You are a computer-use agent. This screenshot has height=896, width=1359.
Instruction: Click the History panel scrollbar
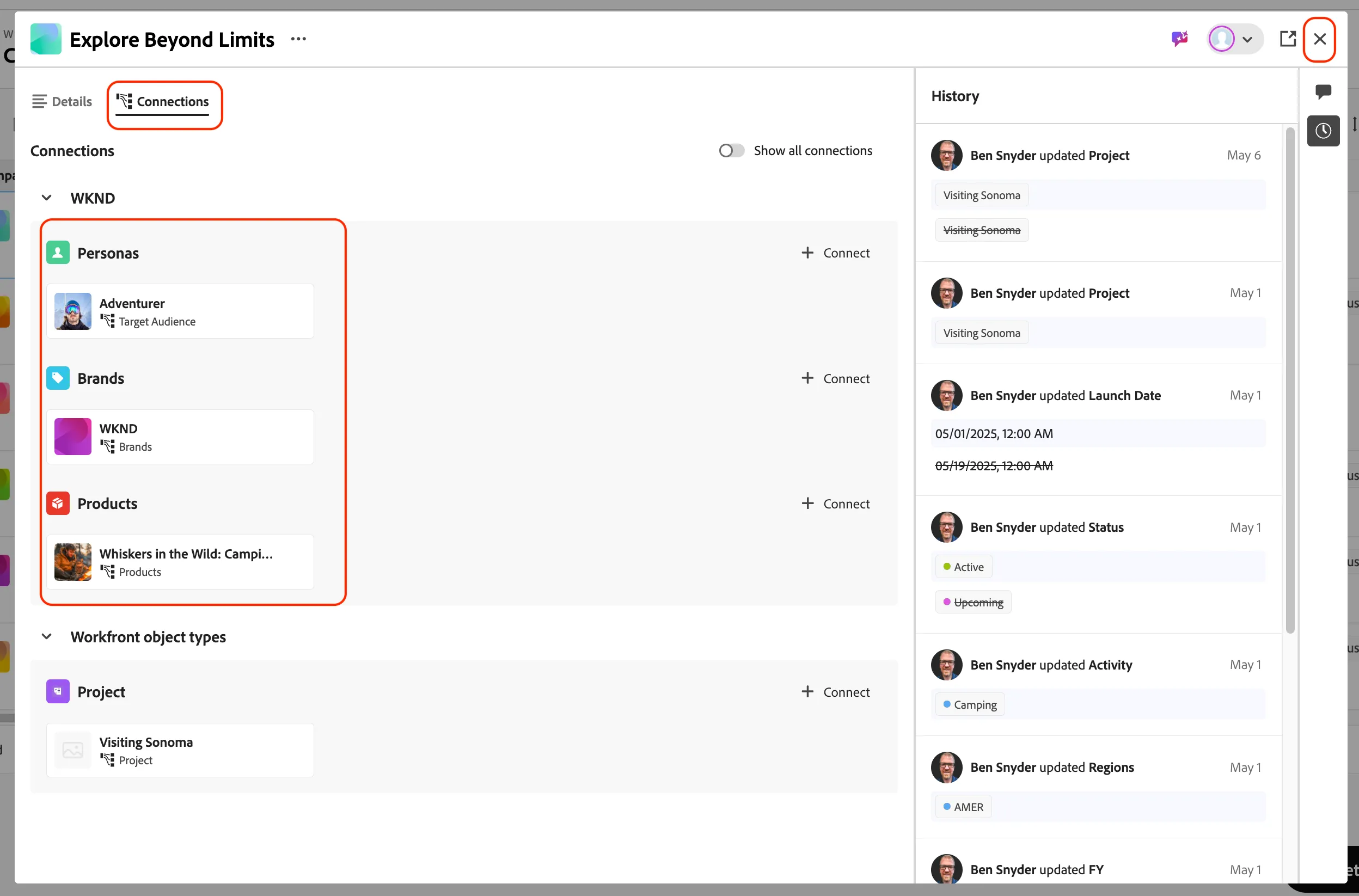pos(1290,380)
